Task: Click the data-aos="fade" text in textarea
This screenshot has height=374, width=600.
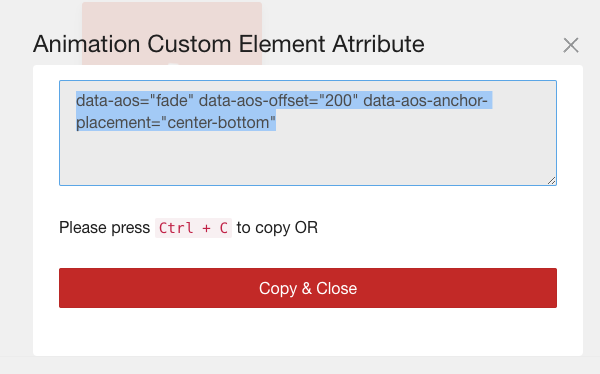Action: 135,101
